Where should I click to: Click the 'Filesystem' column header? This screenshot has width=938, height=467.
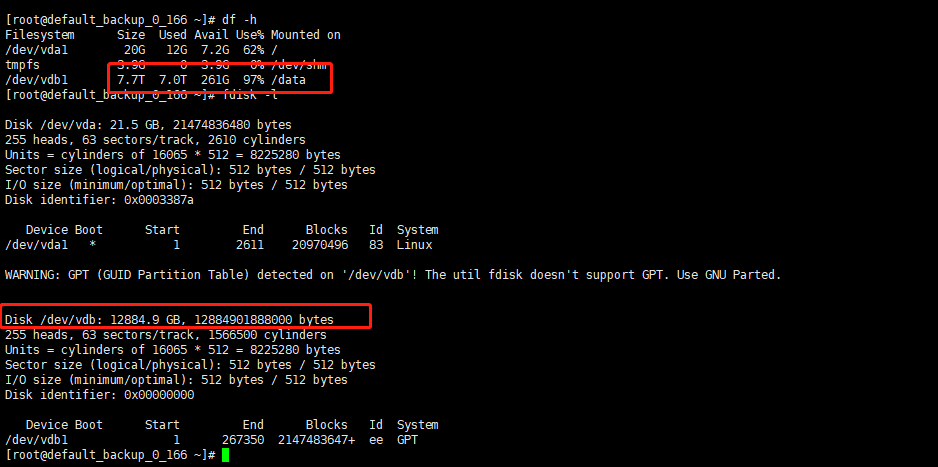39,35
